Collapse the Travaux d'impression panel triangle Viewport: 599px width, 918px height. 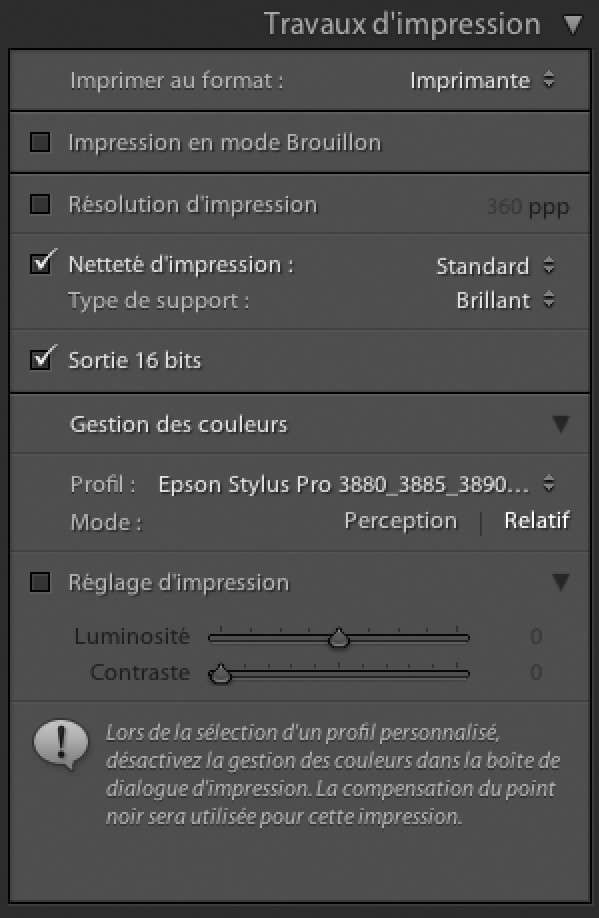click(x=572, y=25)
